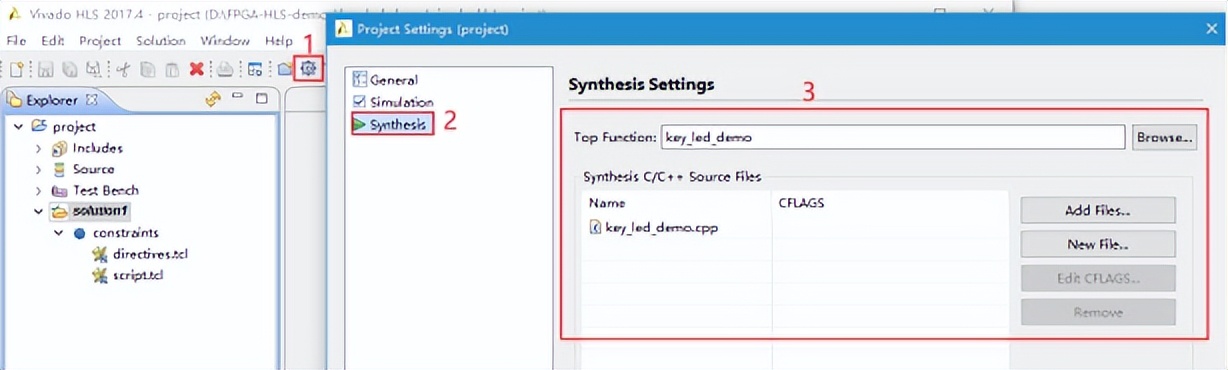Viewport: 1228px width, 370px height.
Task: Click the Save toolbar icon
Action: click(46, 69)
